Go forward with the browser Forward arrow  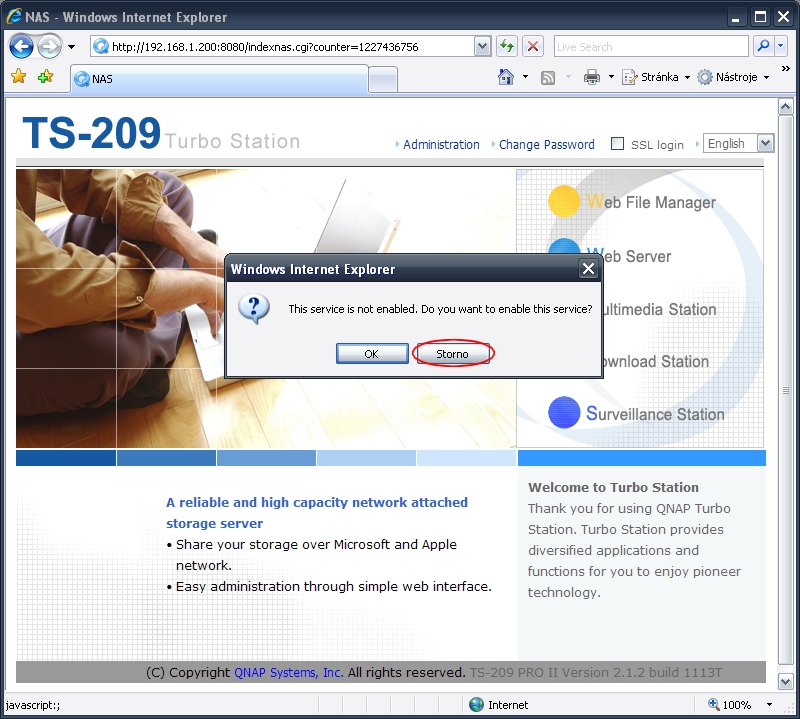point(49,47)
